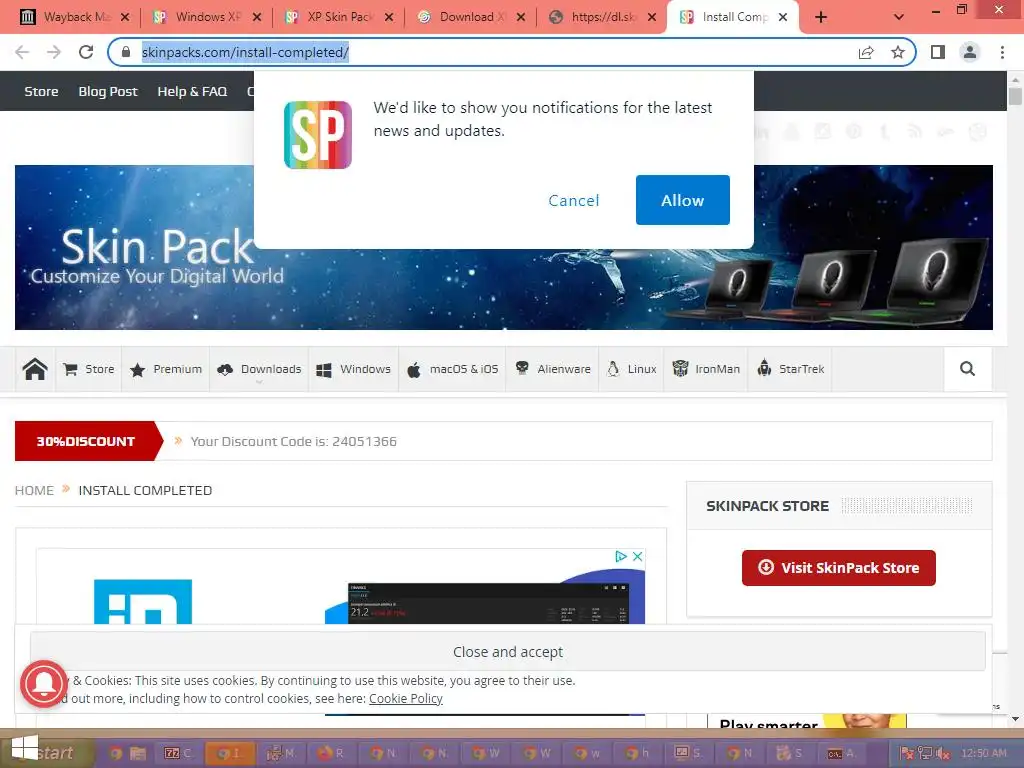Open browser side panel
This screenshot has width=1024, height=768.
(938, 52)
